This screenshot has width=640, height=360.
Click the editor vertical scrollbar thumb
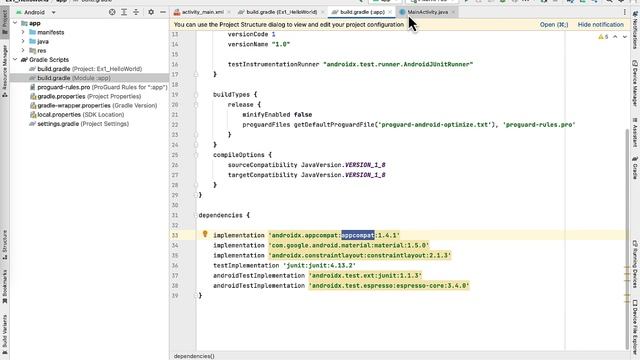coord(628,239)
